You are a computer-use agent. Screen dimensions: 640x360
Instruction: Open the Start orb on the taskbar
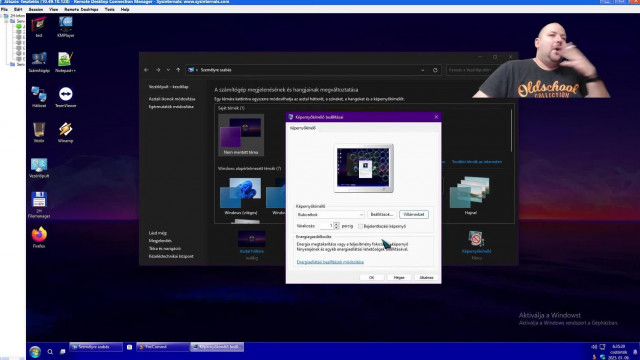pyautogui.click(x=35, y=351)
